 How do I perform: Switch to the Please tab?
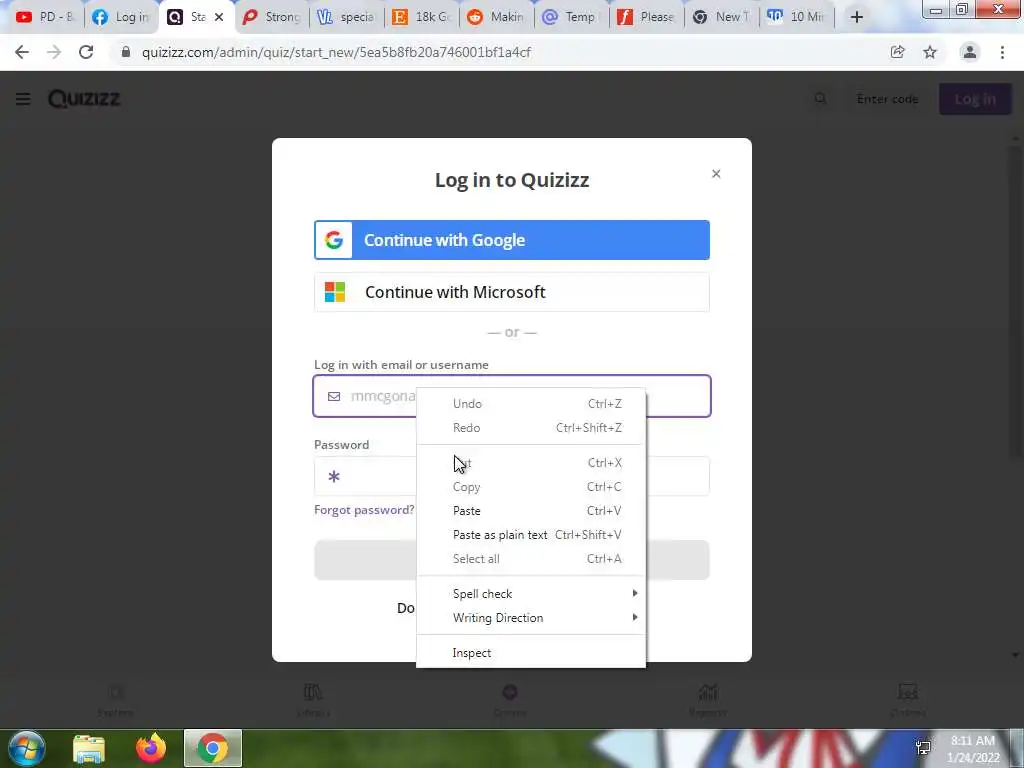tap(646, 17)
